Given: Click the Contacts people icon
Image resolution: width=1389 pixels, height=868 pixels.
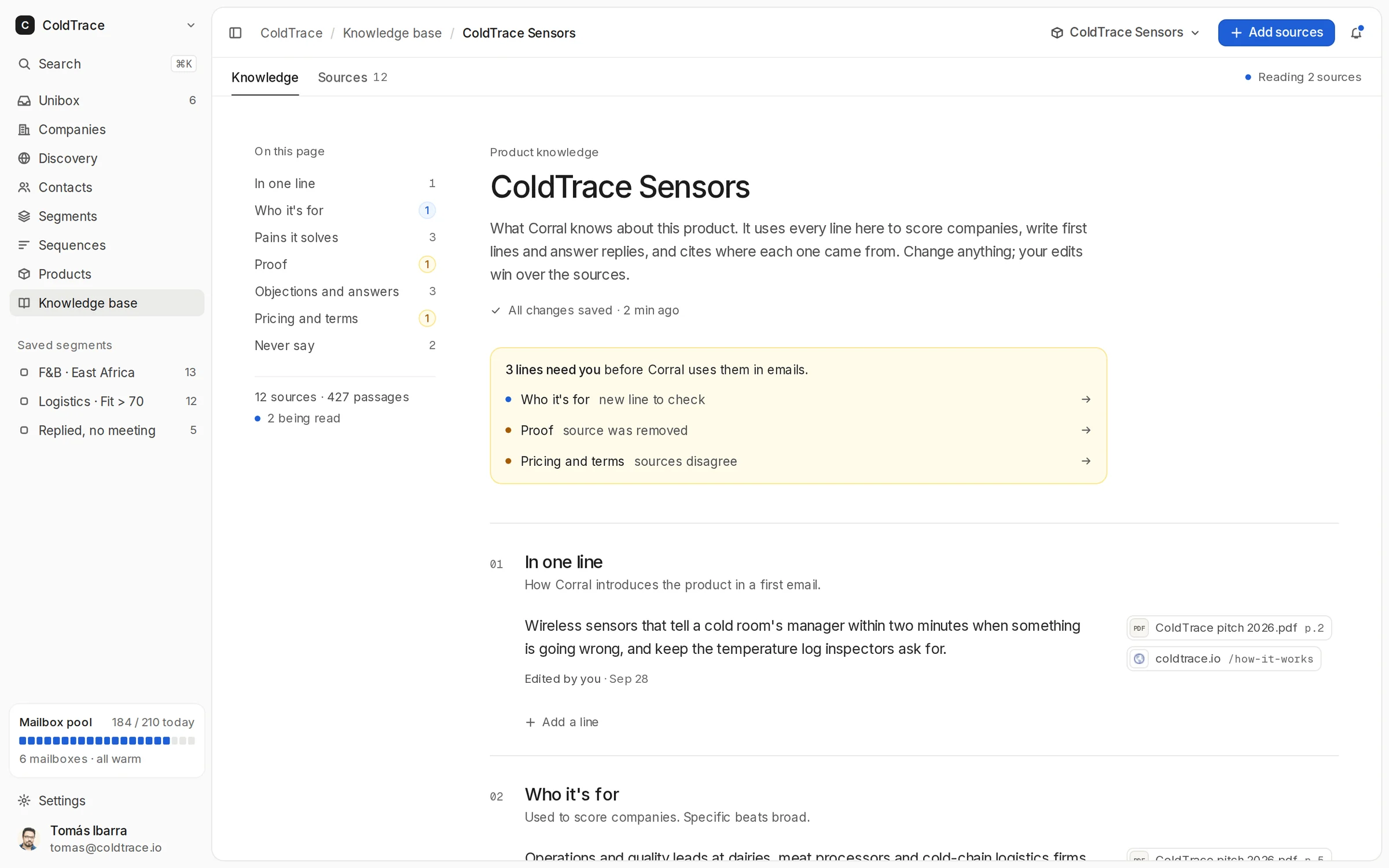Looking at the screenshot, I should 24,187.
